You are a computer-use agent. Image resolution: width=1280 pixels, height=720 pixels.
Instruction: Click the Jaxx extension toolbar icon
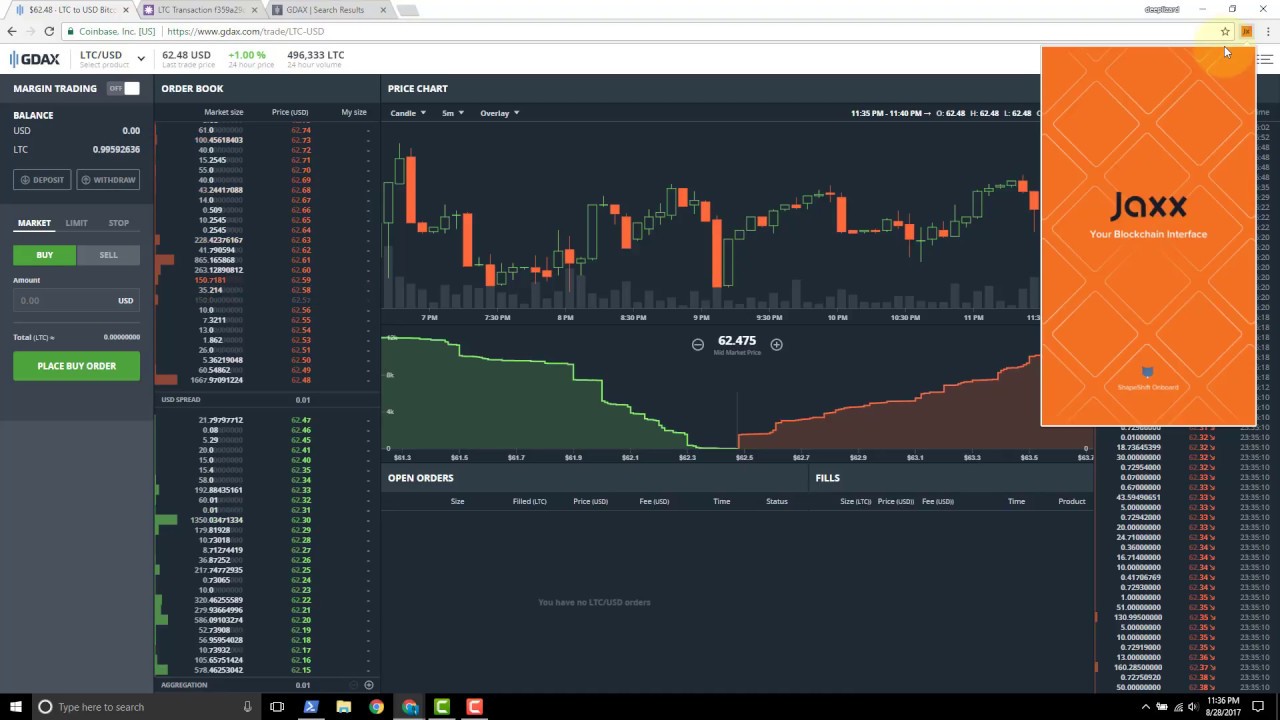point(1246,31)
